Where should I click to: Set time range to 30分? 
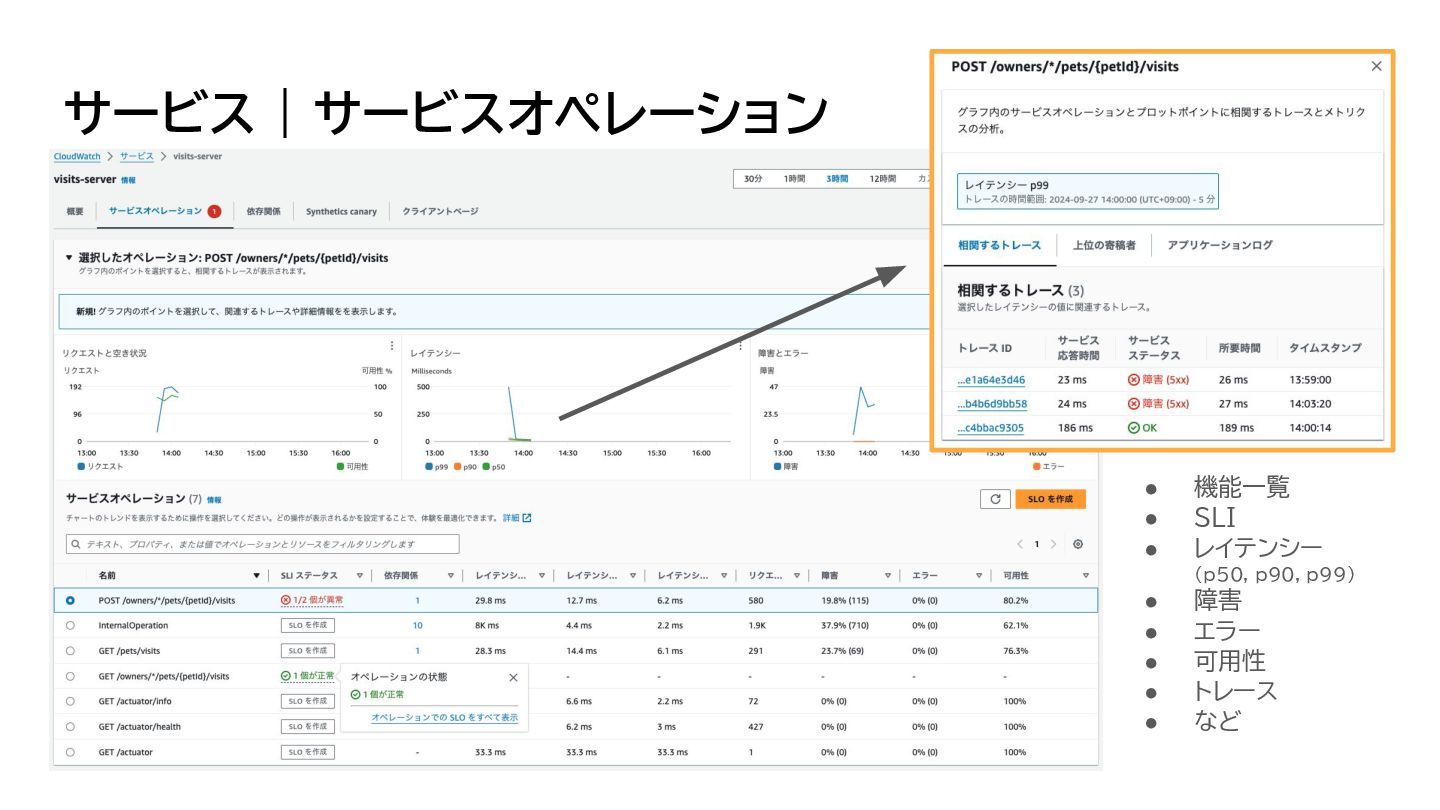[x=753, y=178]
